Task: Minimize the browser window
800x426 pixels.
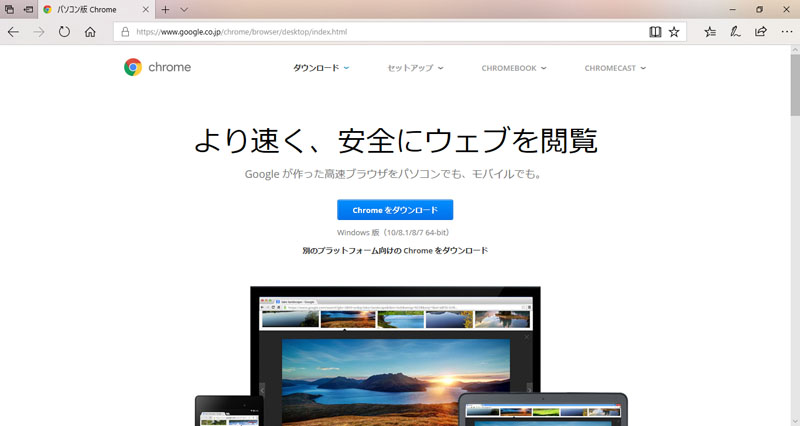Action: point(733,10)
